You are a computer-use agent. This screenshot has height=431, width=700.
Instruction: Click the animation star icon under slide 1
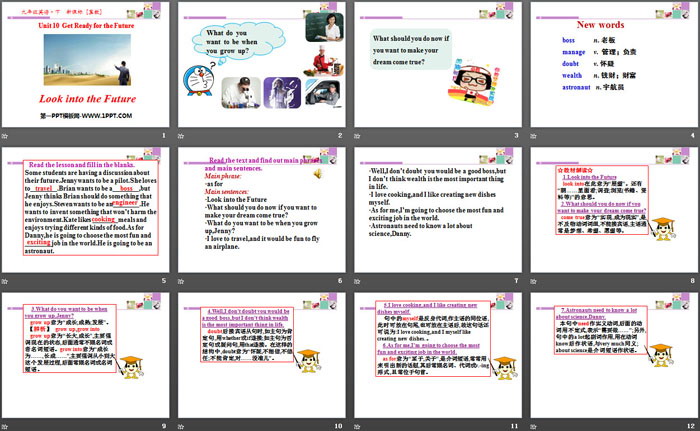[5, 136]
